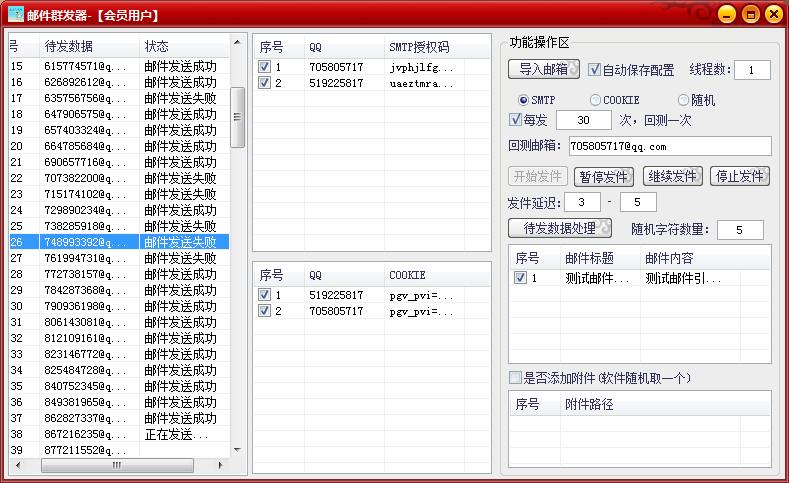
Task: Select the failed row 26 in the list
Action: 120,242
